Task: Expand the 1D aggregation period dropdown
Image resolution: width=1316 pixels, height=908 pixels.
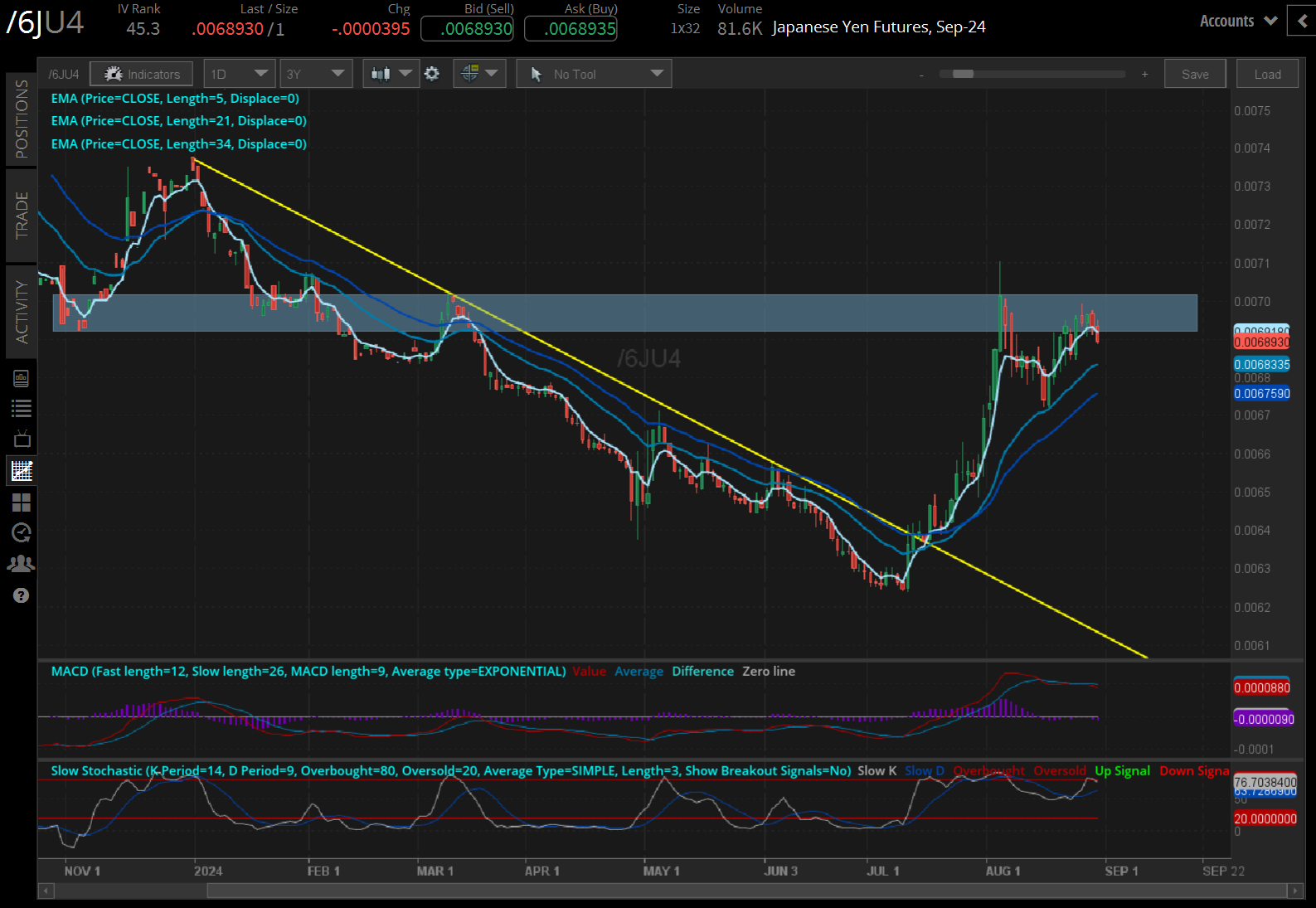Action: coord(240,74)
